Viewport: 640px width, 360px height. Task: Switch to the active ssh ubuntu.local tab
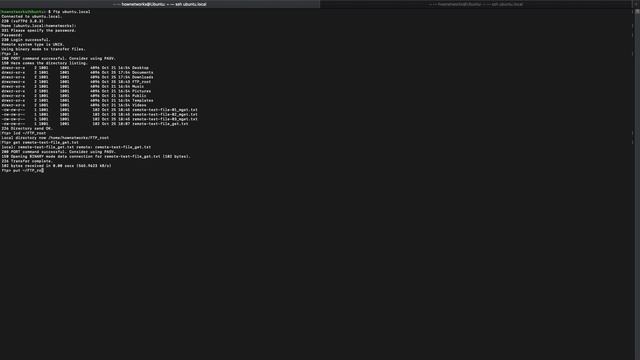pyautogui.click(x=160, y=4)
